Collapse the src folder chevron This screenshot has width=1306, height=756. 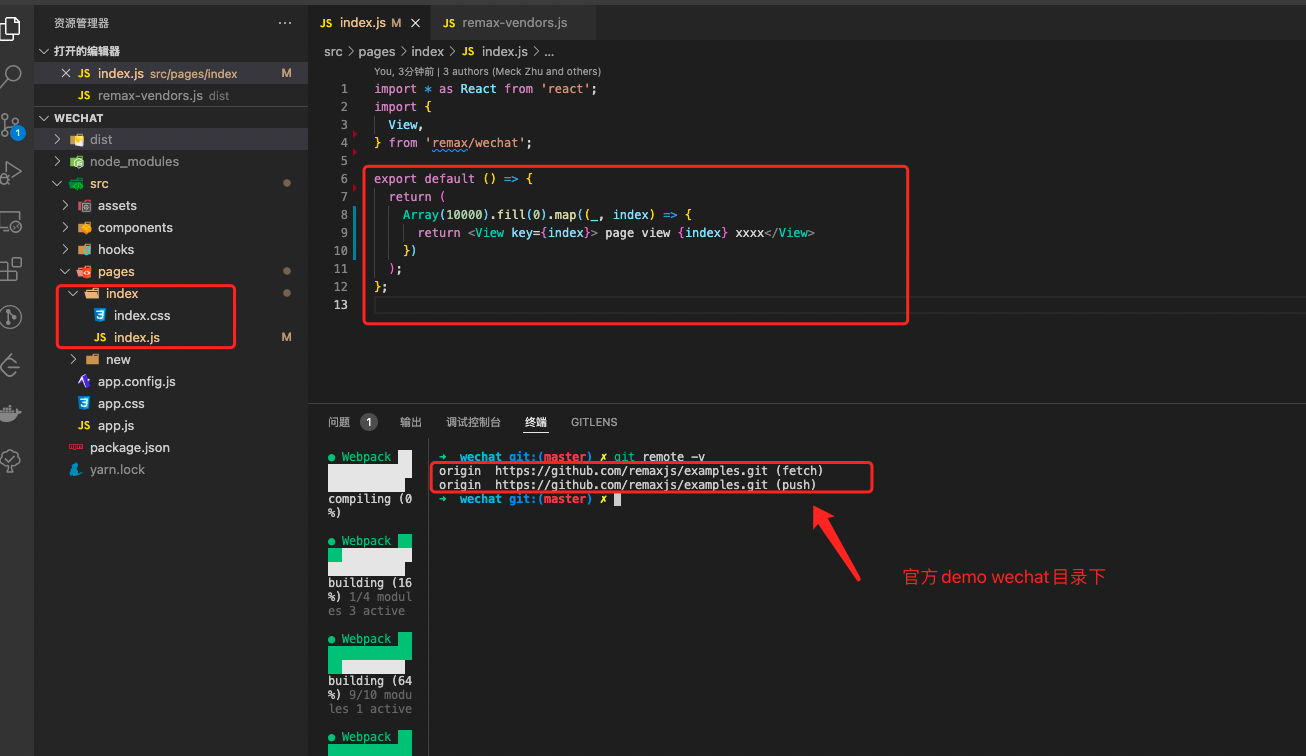[x=58, y=183]
